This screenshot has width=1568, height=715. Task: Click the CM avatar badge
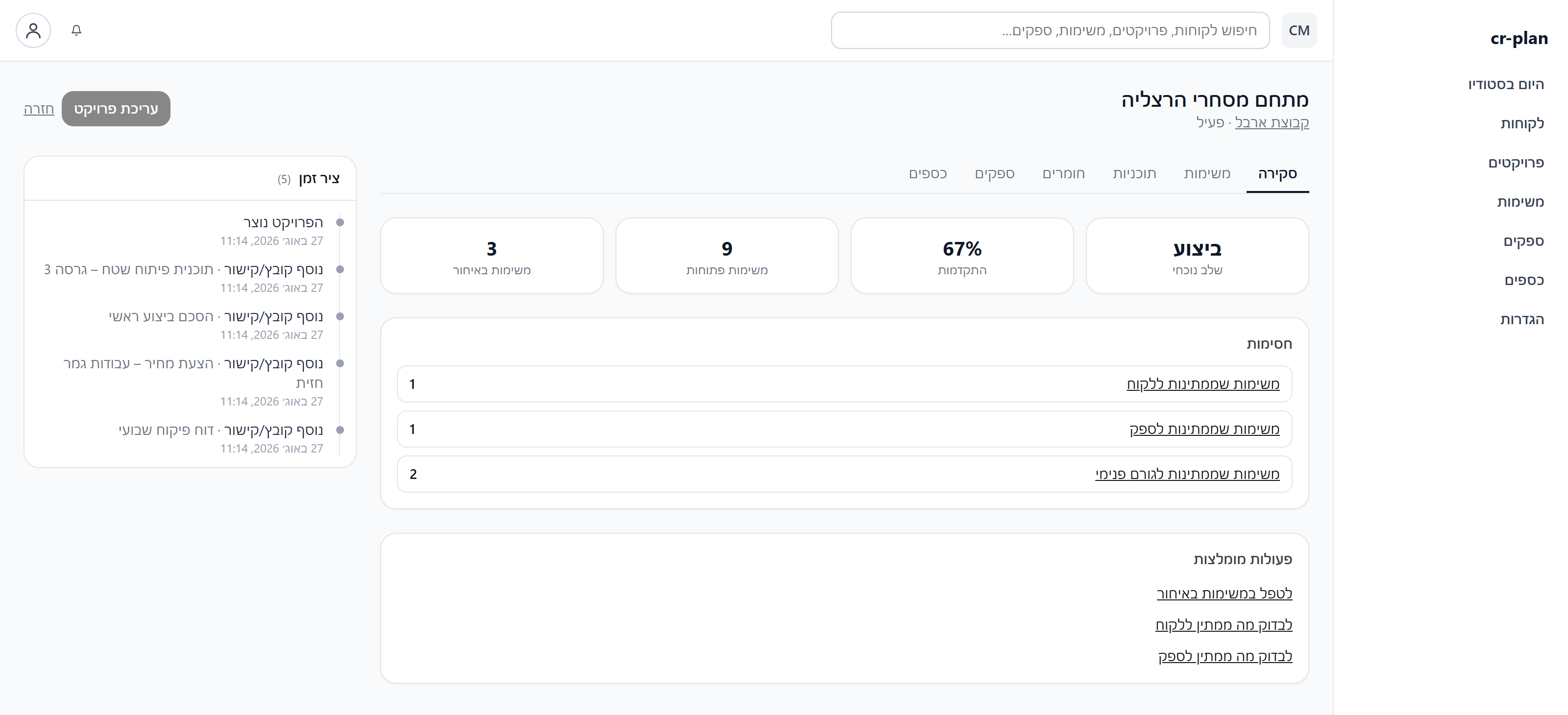point(1299,30)
